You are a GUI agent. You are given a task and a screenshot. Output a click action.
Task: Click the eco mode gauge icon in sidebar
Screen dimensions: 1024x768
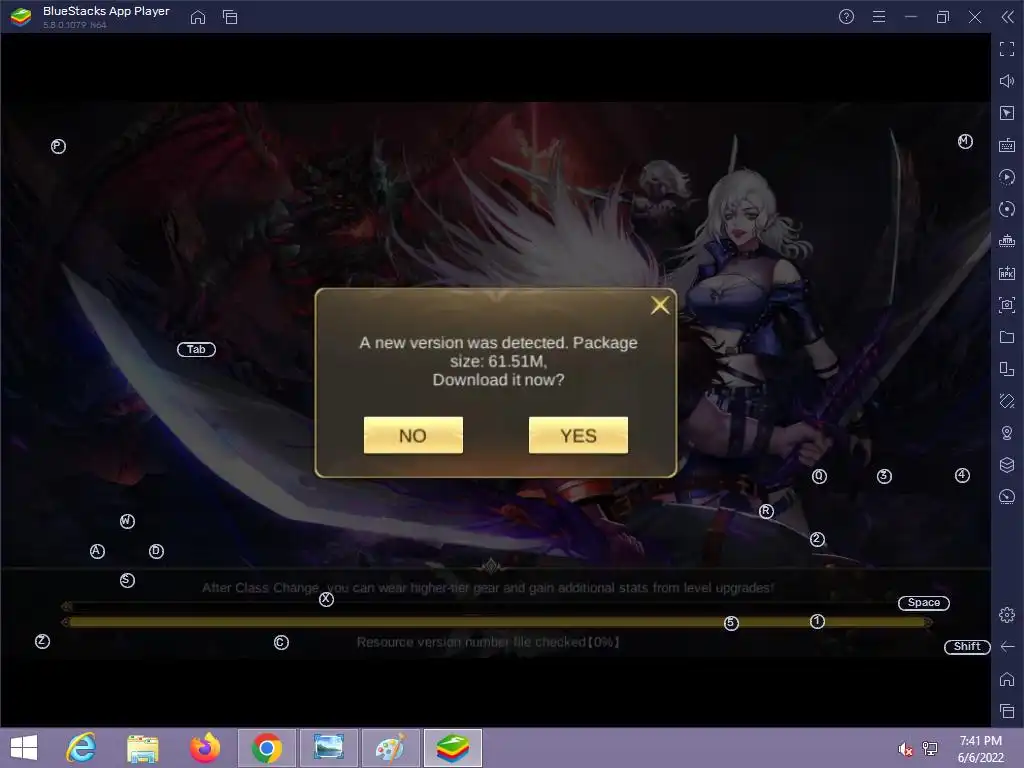(1007, 497)
